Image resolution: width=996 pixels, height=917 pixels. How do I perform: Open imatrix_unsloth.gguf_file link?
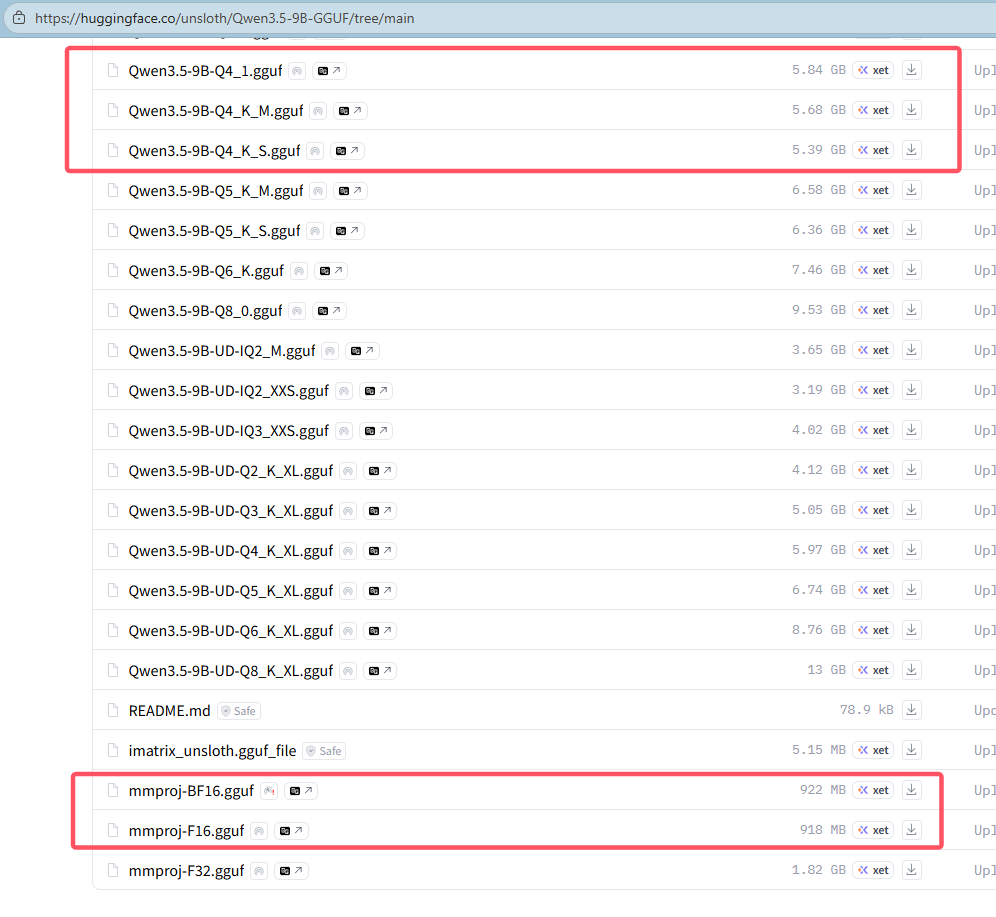coord(212,751)
